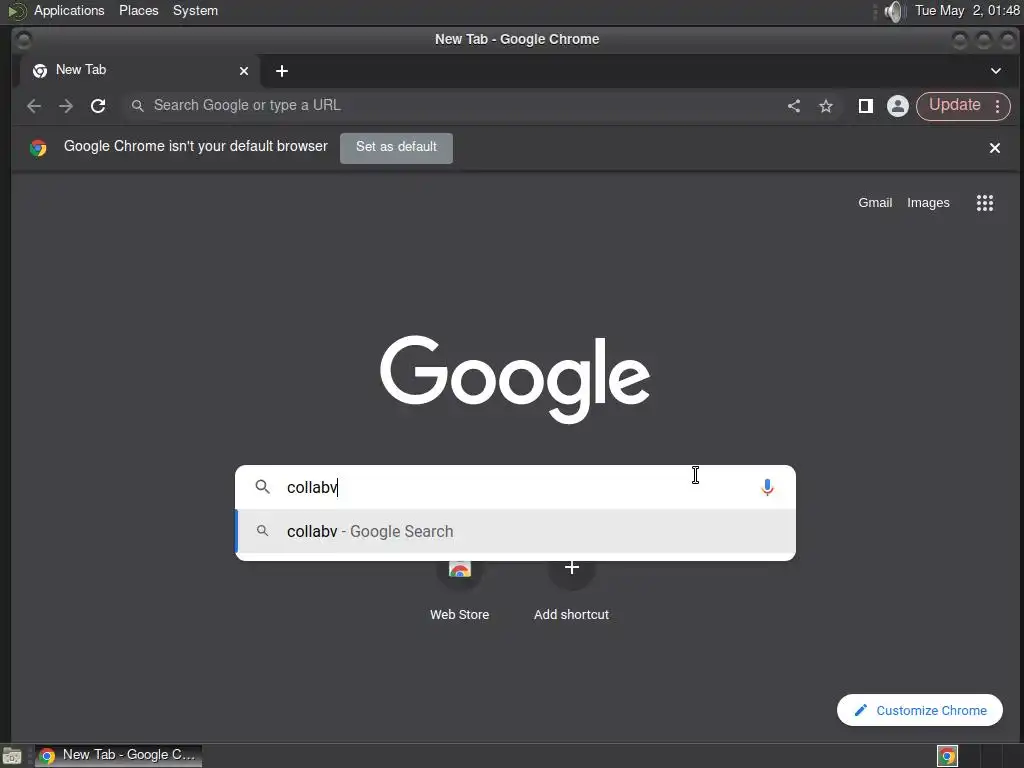Screen dimensions: 1024x768
Task: Click the forward navigation arrow
Action: [66, 106]
